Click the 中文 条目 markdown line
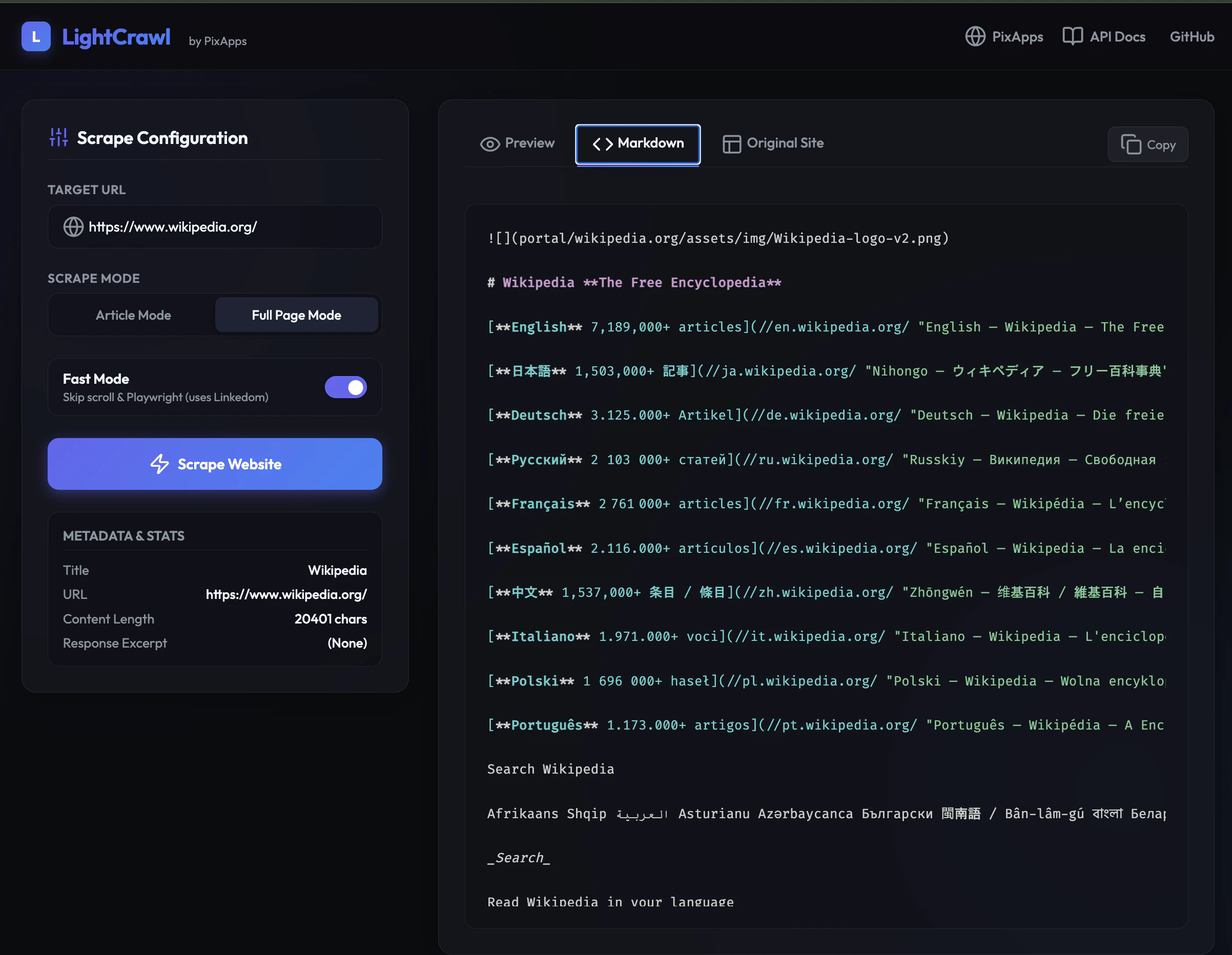The width and height of the screenshot is (1232, 955). [x=826, y=592]
